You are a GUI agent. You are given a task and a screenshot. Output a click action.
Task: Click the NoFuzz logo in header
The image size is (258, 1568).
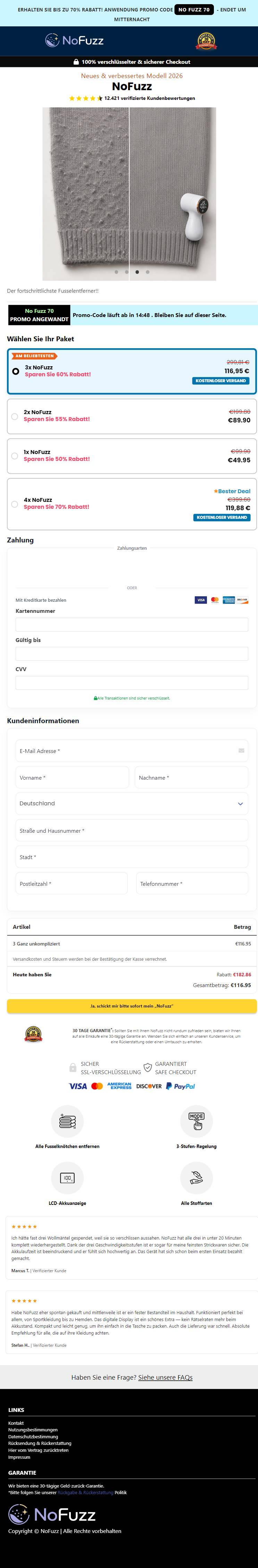pyautogui.click(x=74, y=41)
